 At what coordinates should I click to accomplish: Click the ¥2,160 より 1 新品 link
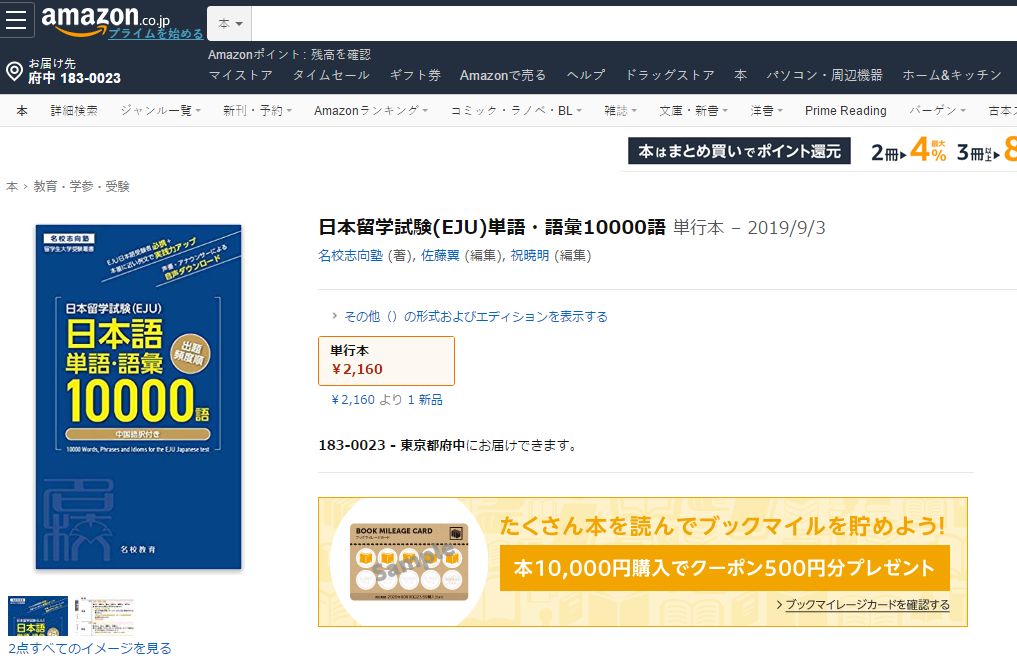(387, 400)
